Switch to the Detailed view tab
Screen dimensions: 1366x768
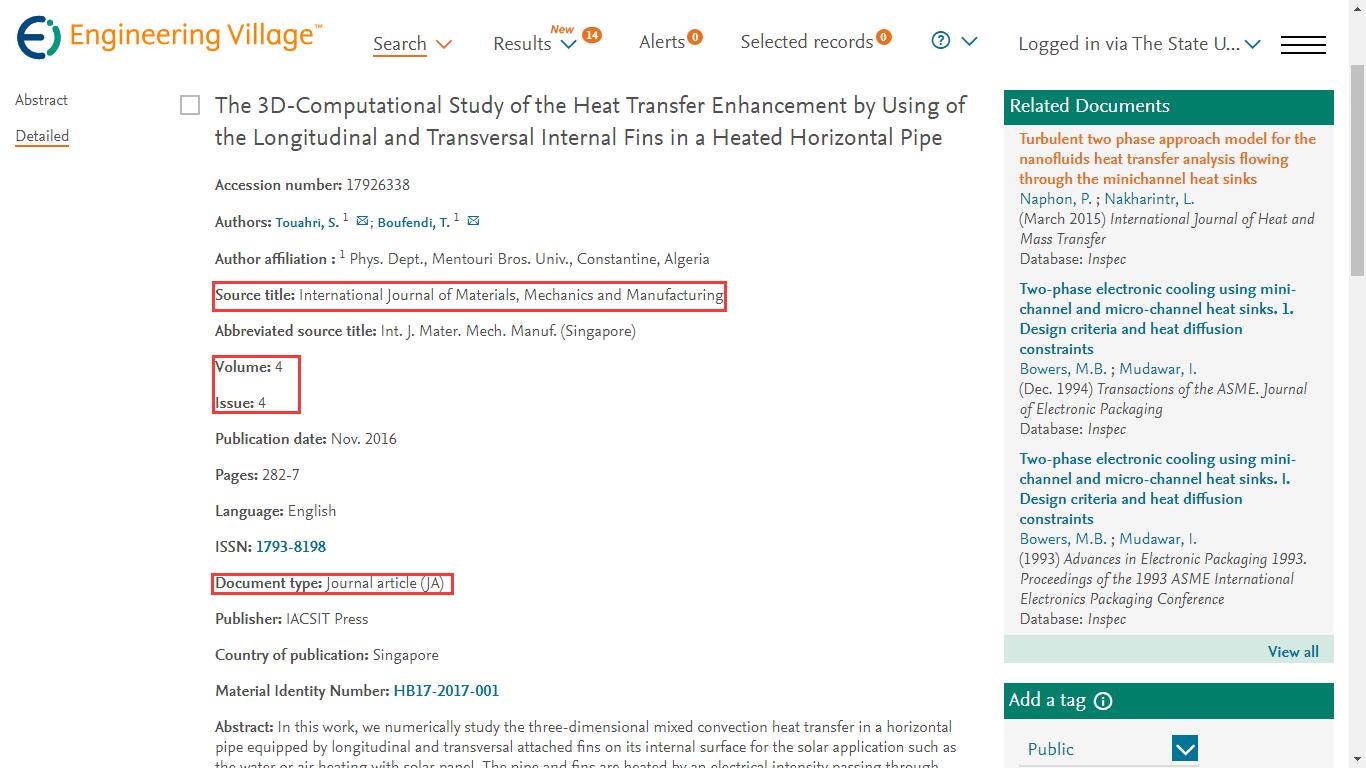(42, 136)
